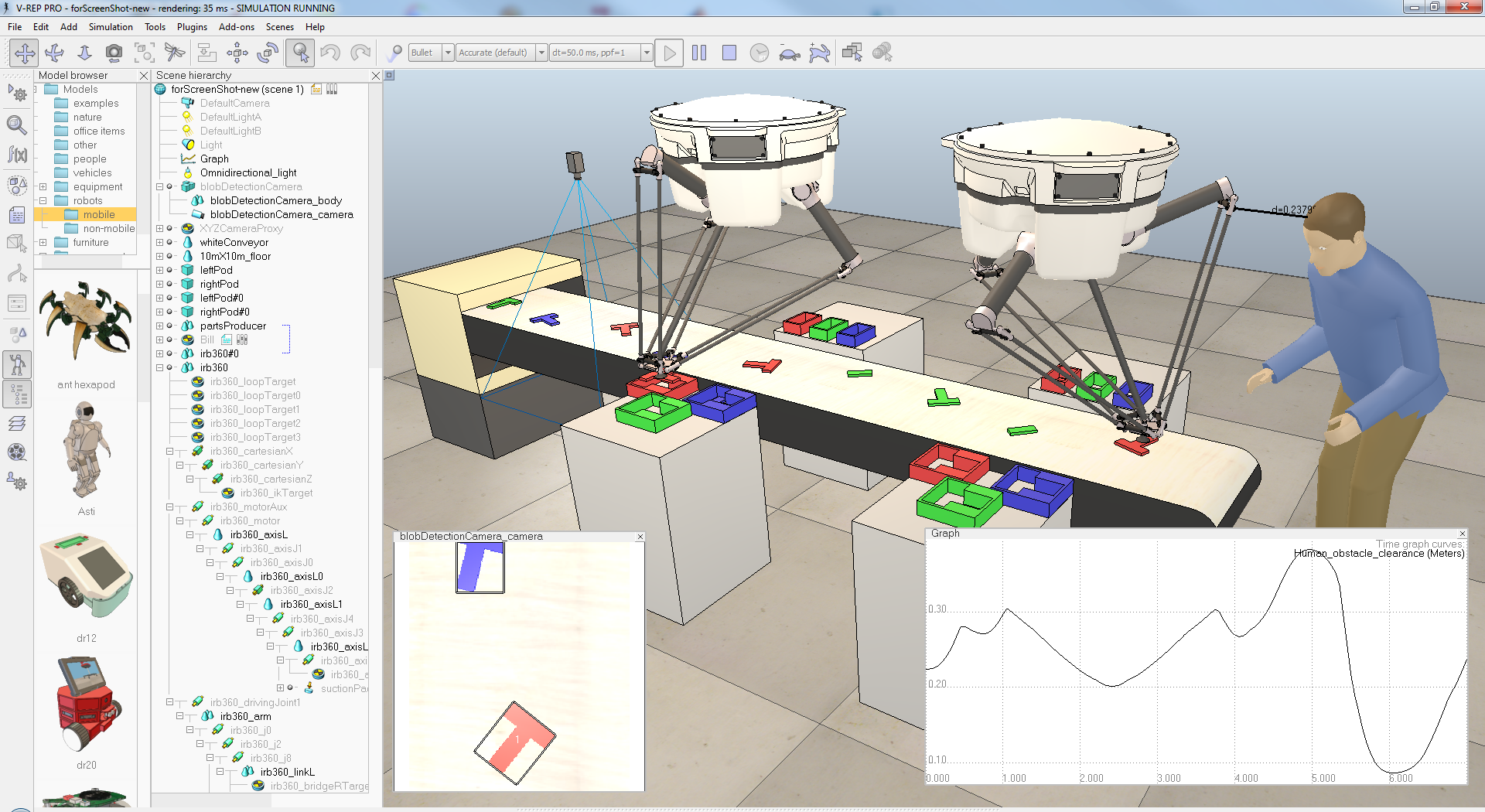The width and height of the screenshot is (1485, 812).
Task: Select the non-mobile robots folder
Action: pyautogui.click(x=108, y=229)
